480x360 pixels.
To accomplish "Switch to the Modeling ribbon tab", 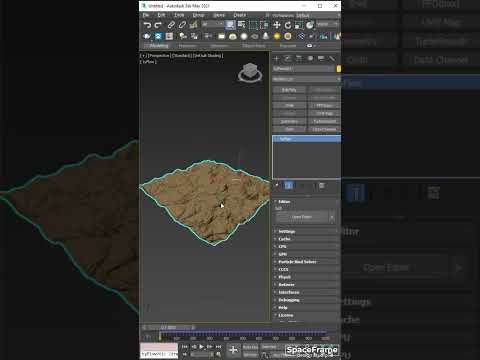I will (159, 46).
